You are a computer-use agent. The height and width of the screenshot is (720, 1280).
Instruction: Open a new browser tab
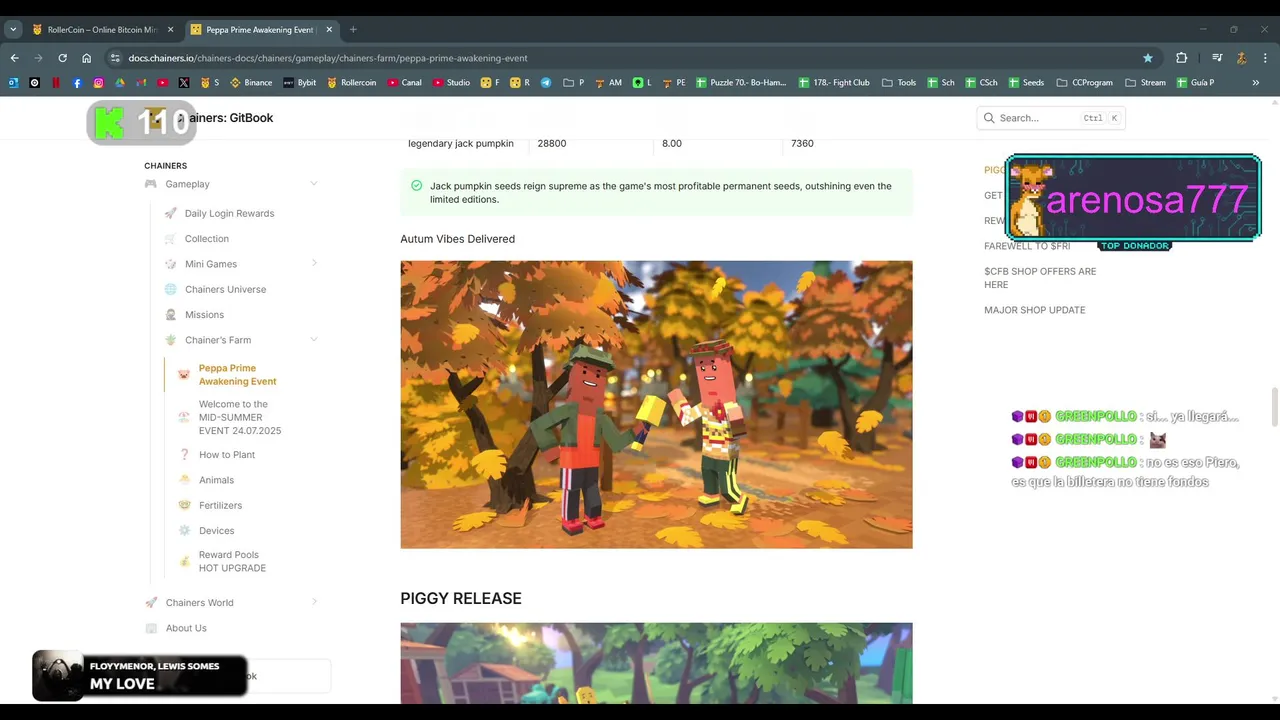click(353, 29)
